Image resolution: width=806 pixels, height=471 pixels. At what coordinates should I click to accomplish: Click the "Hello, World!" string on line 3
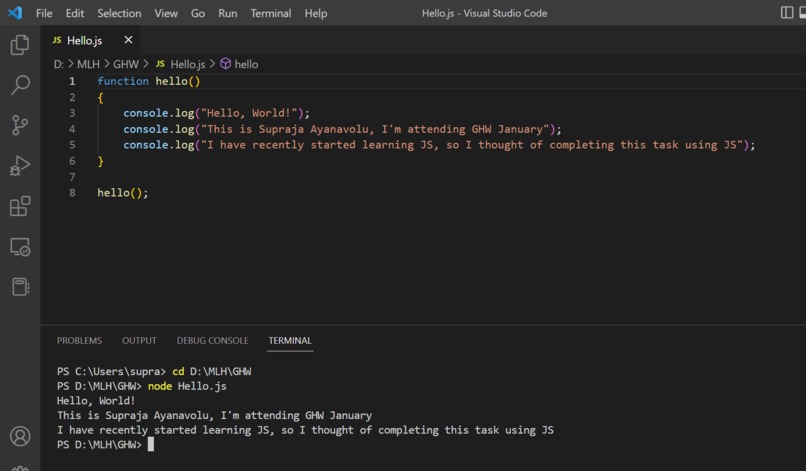249,113
